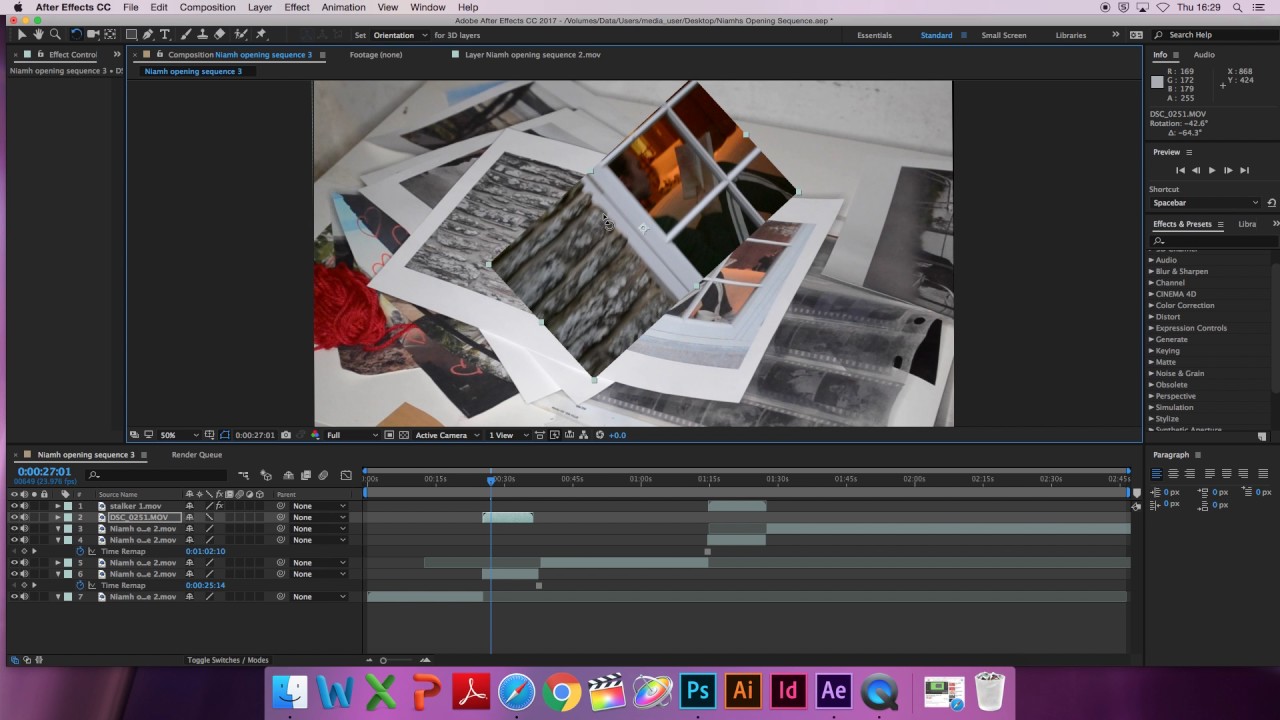Image resolution: width=1280 pixels, height=720 pixels.
Task: Open Graph Editor in timeline
Action: tap(346, 475)
